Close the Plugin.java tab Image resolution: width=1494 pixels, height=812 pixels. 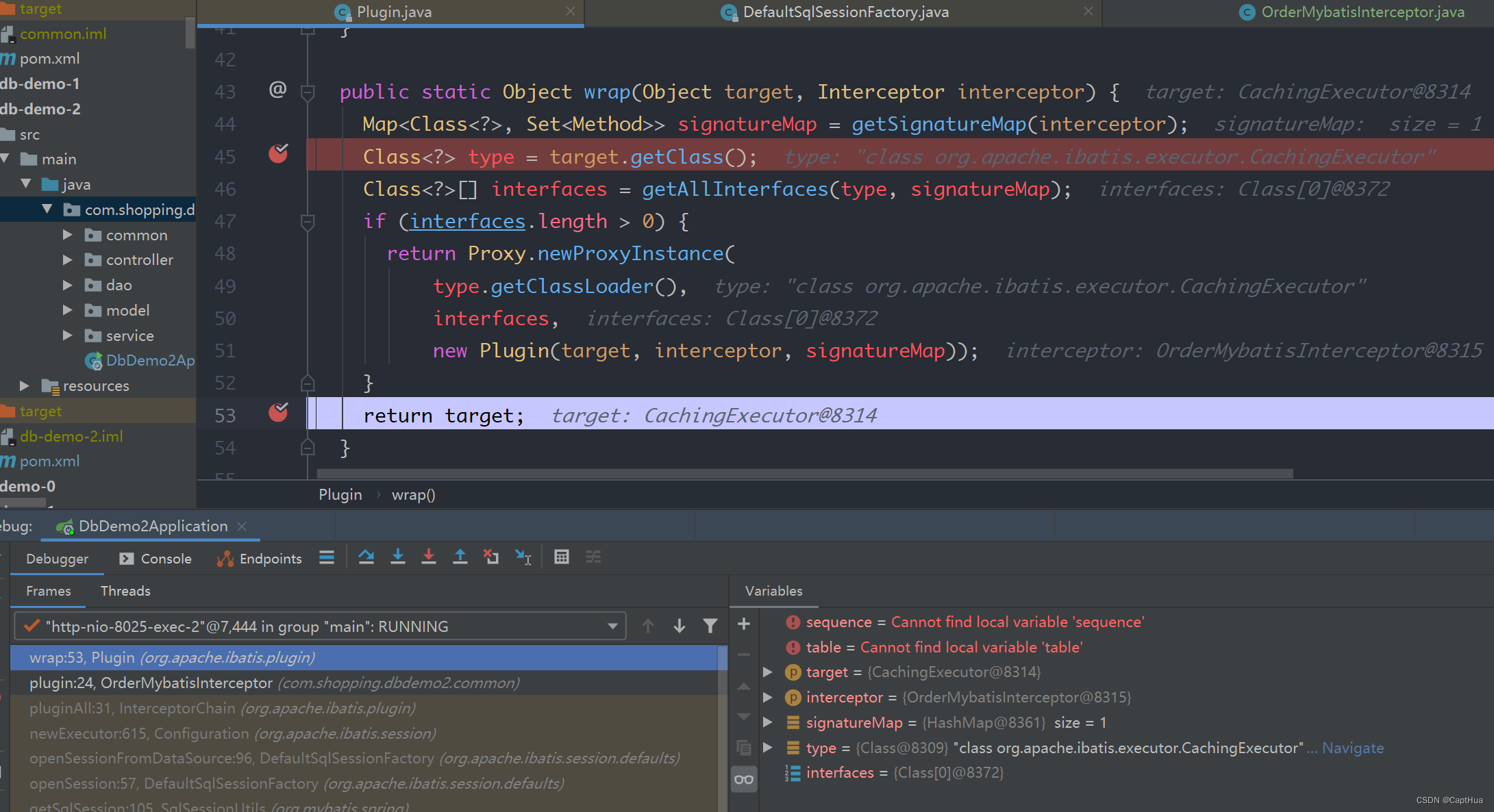click(x=571, y=11)
